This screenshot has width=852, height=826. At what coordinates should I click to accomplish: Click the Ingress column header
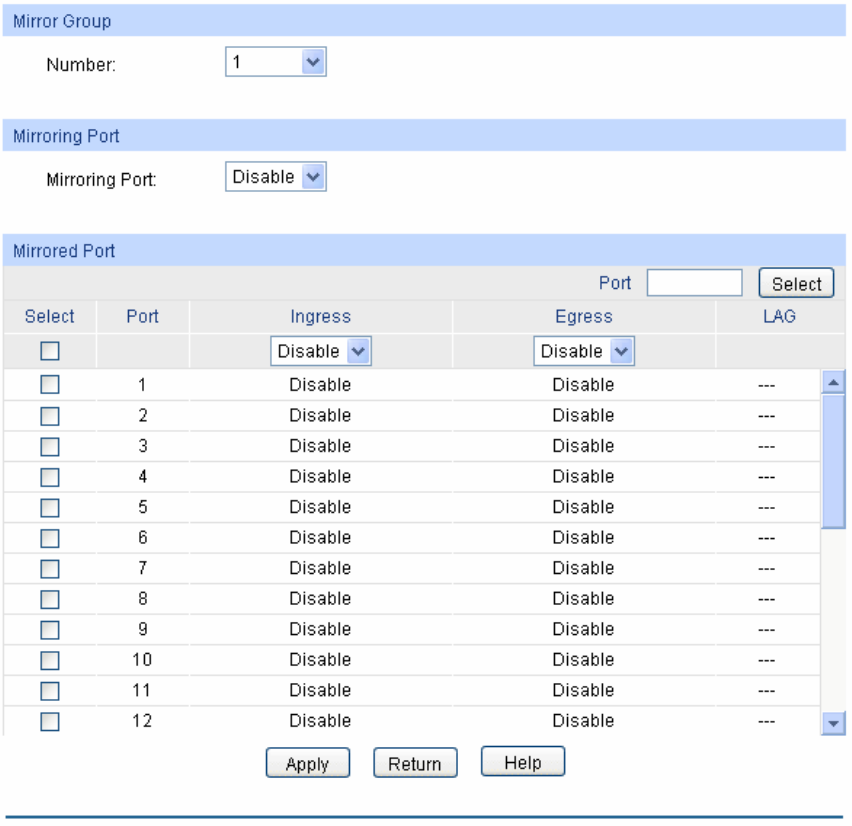click(x=321, y=316)
